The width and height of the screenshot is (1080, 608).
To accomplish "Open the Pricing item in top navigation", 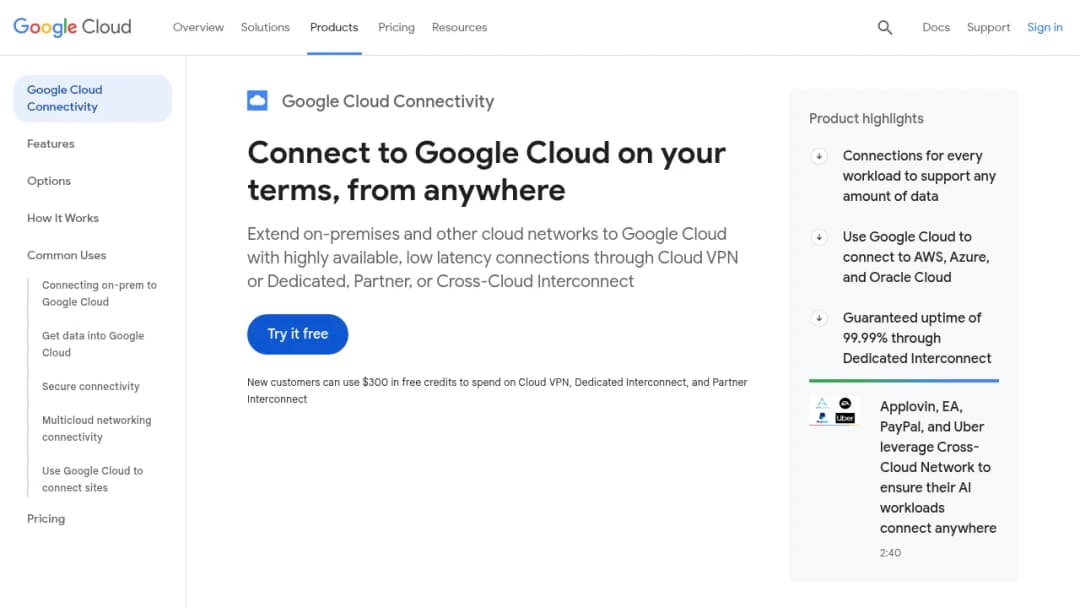I will pos(396,28).
